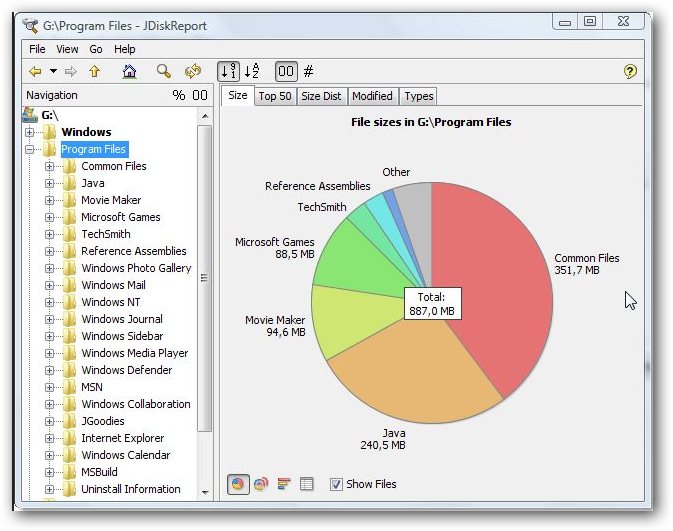Select Uninstall Information folder
This screenshot has height=531, width=673.
point(130,489)
